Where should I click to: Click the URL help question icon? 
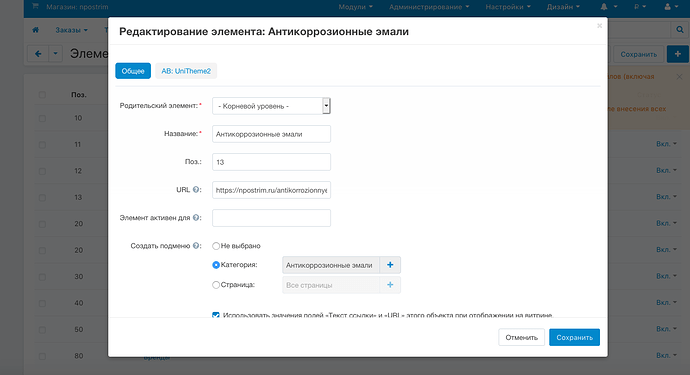pos(196,190)
